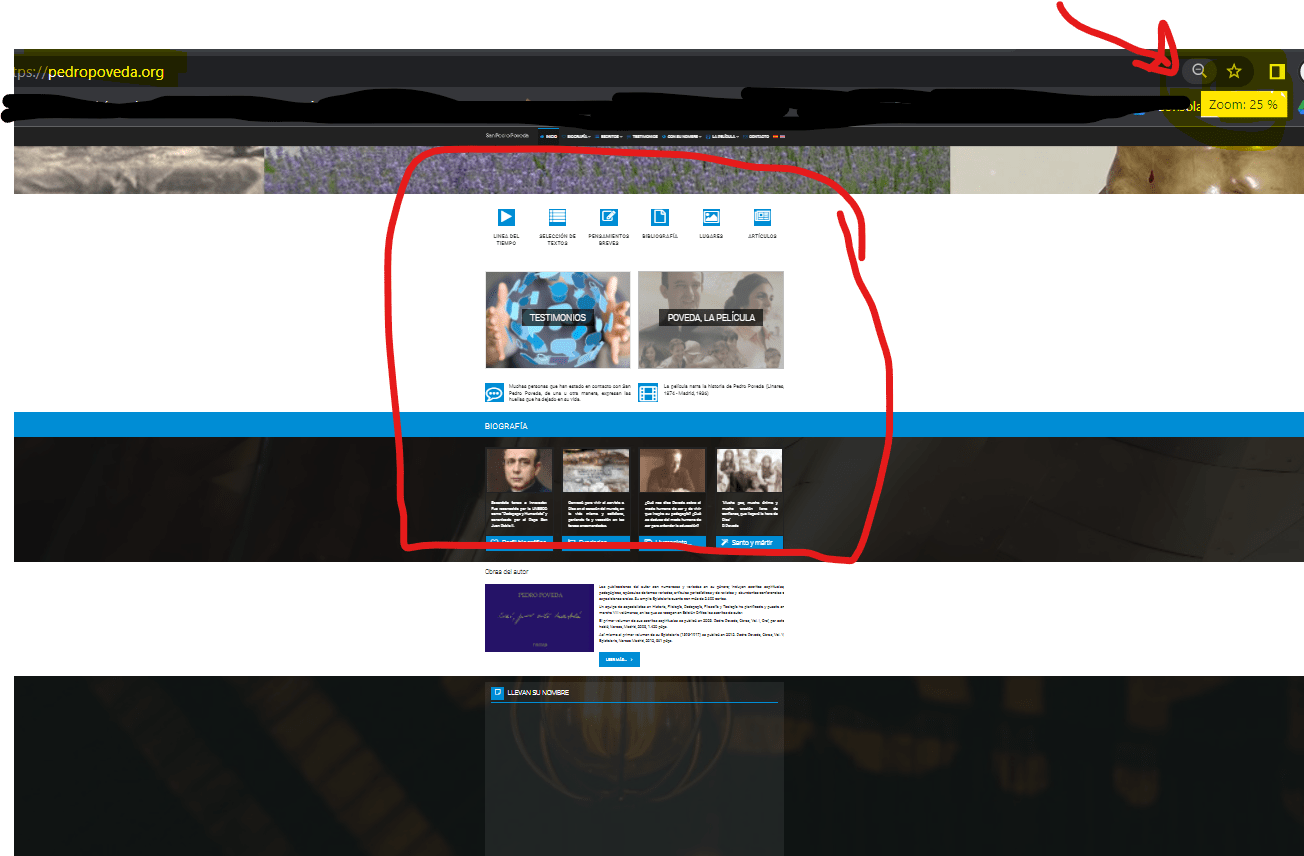Open the Pensamientos Breves edit icon
This screenshot has width=1304, height=856.
[x=608, y=217]
